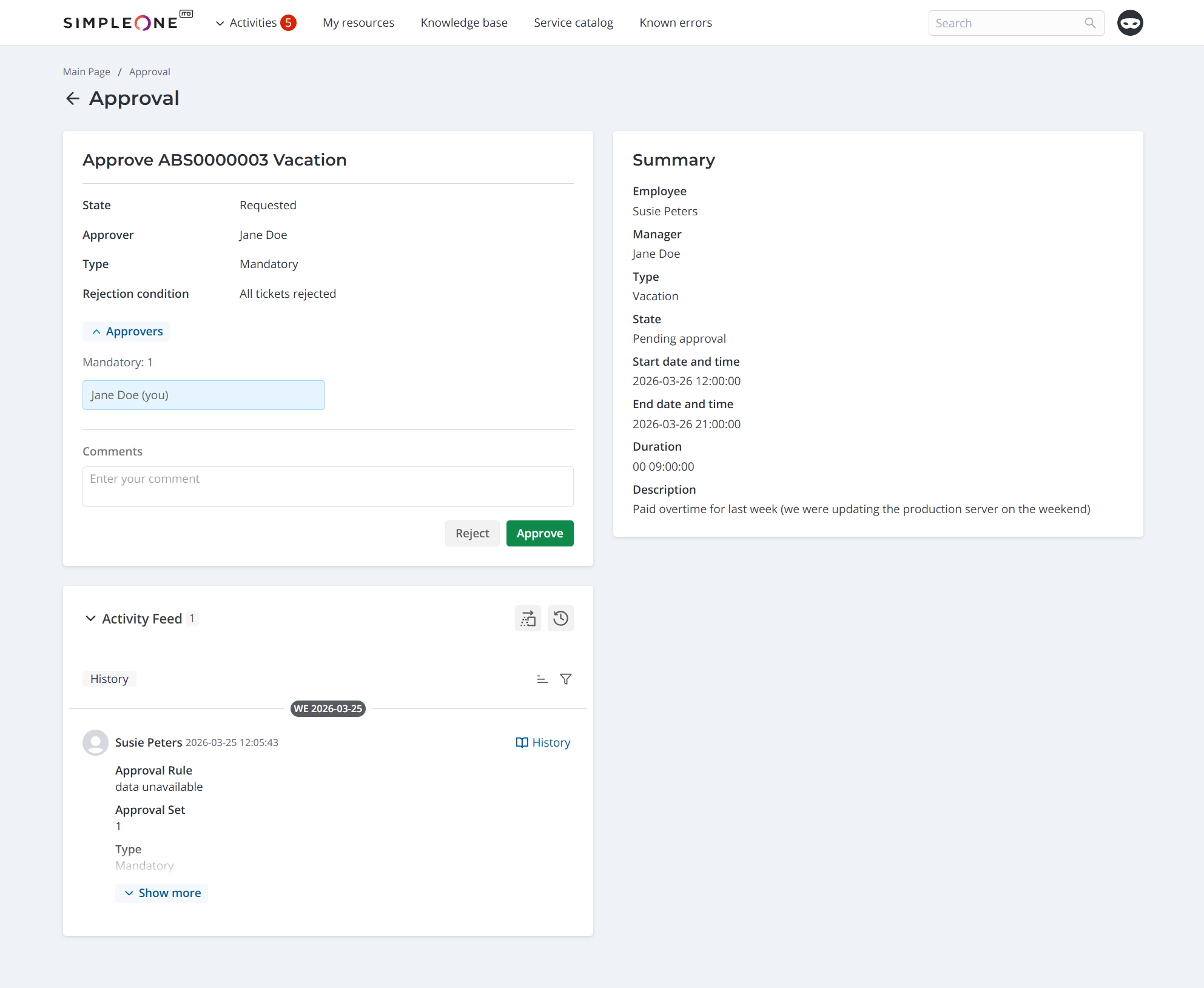This screenshot has width=1204, height=988.
Task: Click the duration value 00 09:00:00
Action: click(x=664, y=466)
